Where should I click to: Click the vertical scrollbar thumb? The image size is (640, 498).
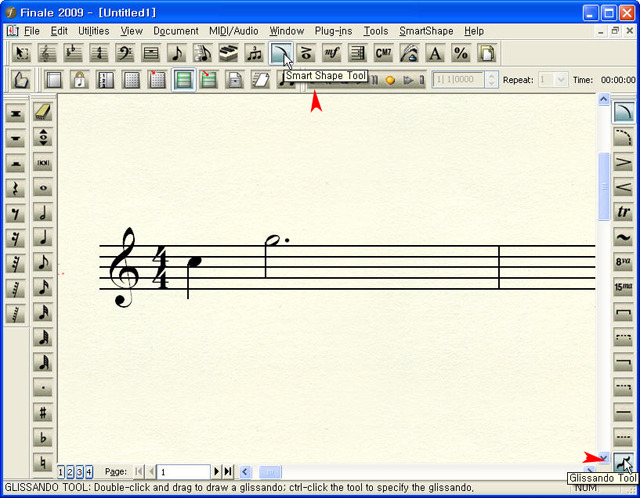coord(603,186)
